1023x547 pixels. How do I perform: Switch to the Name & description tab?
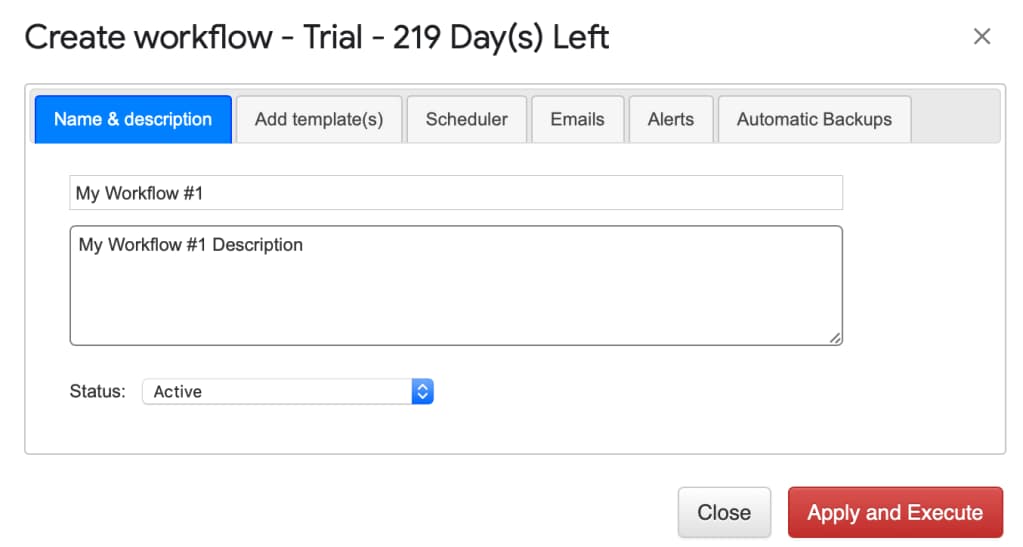133,119
